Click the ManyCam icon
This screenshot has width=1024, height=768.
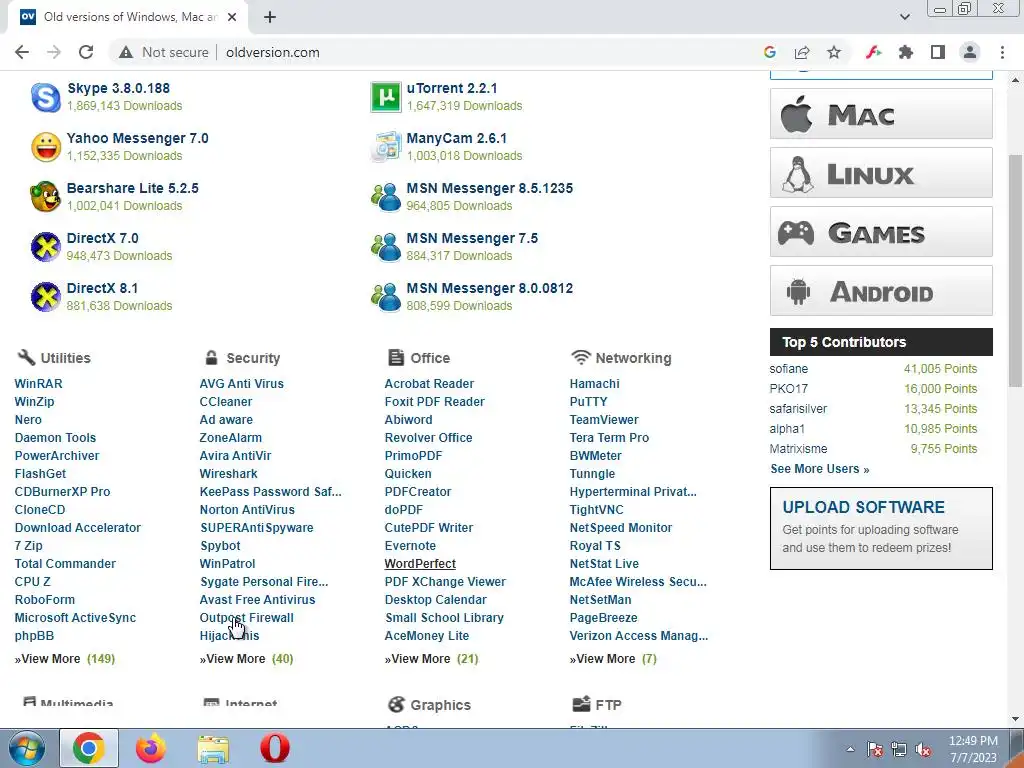(386, 147)
